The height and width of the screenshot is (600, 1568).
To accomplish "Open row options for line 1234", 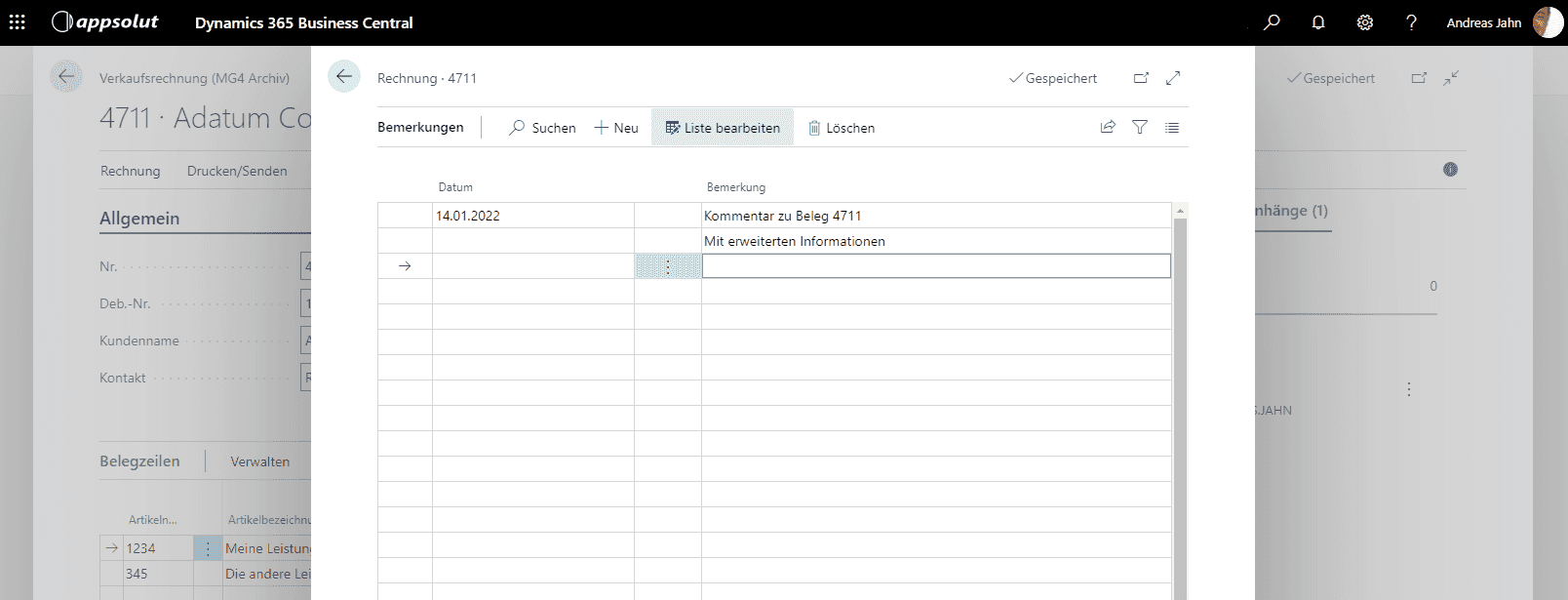I will pyautogui.click(x=208, y=549).
